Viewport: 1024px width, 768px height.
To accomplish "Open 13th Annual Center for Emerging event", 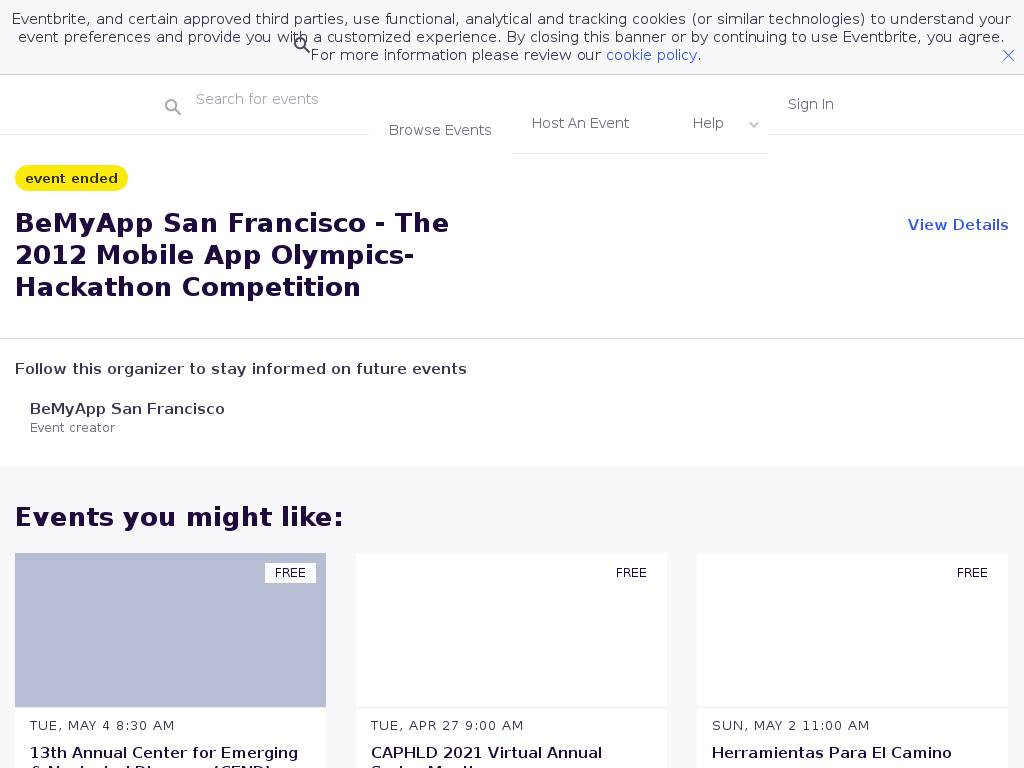I will point(164,753).
